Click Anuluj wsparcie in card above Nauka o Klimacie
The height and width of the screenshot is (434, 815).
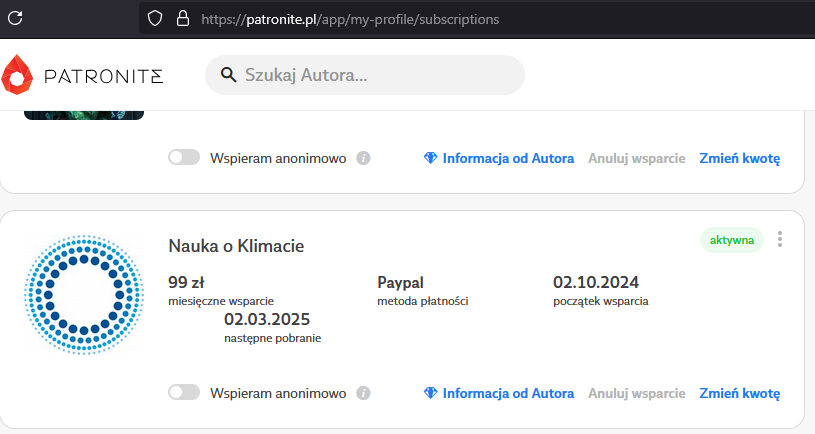(x=636, y=158)
